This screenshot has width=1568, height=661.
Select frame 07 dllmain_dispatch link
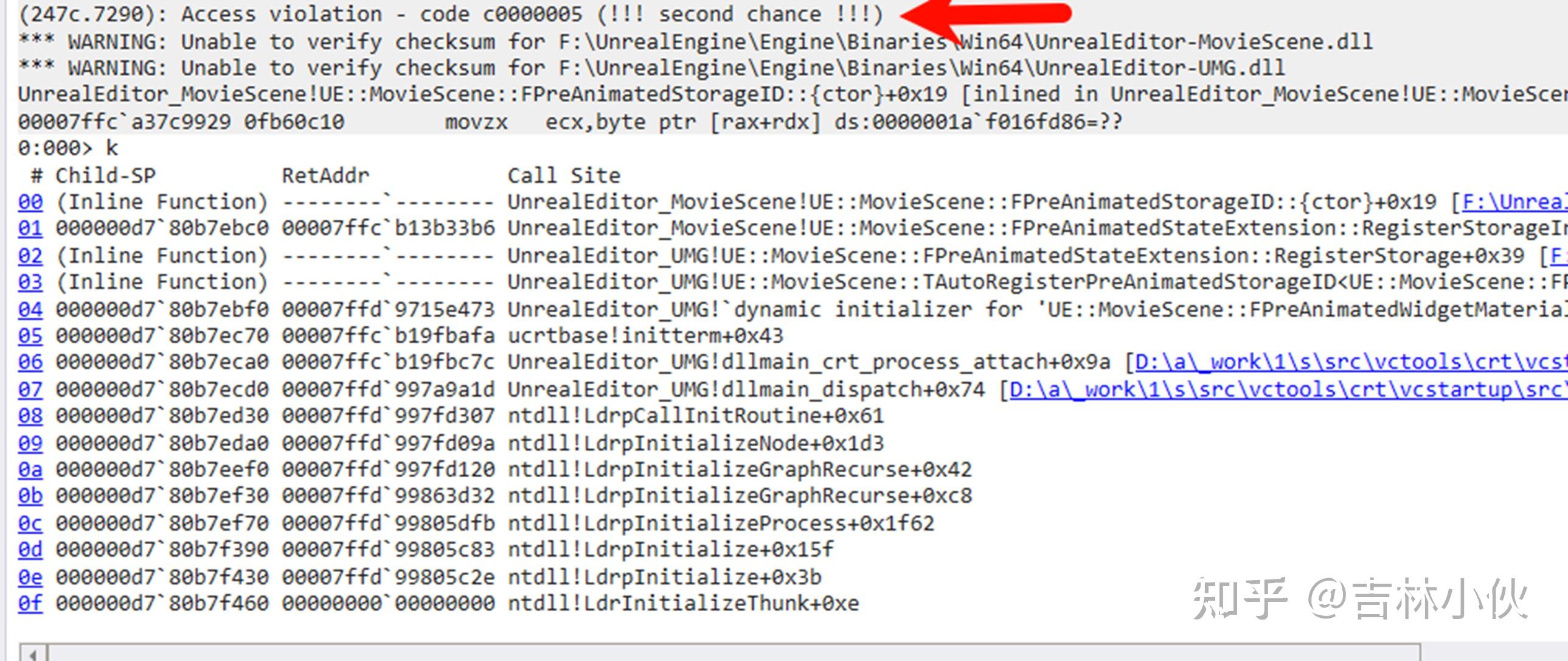point(30,390)
